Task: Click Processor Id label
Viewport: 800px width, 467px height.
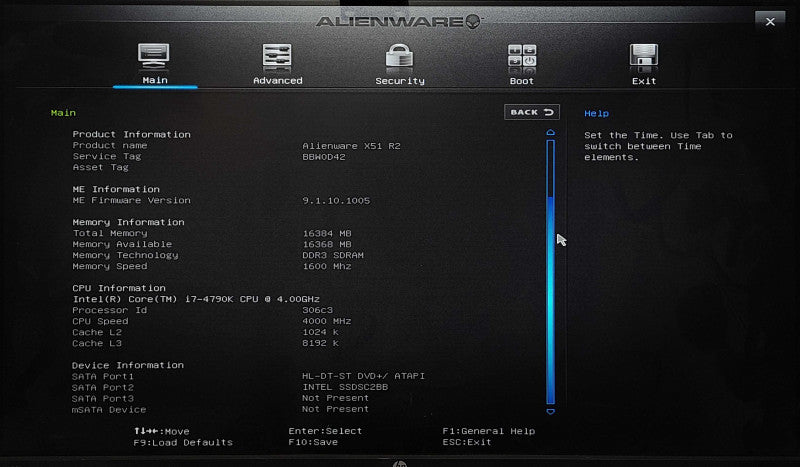Action: pyautogui.click(x=110, y=310)
